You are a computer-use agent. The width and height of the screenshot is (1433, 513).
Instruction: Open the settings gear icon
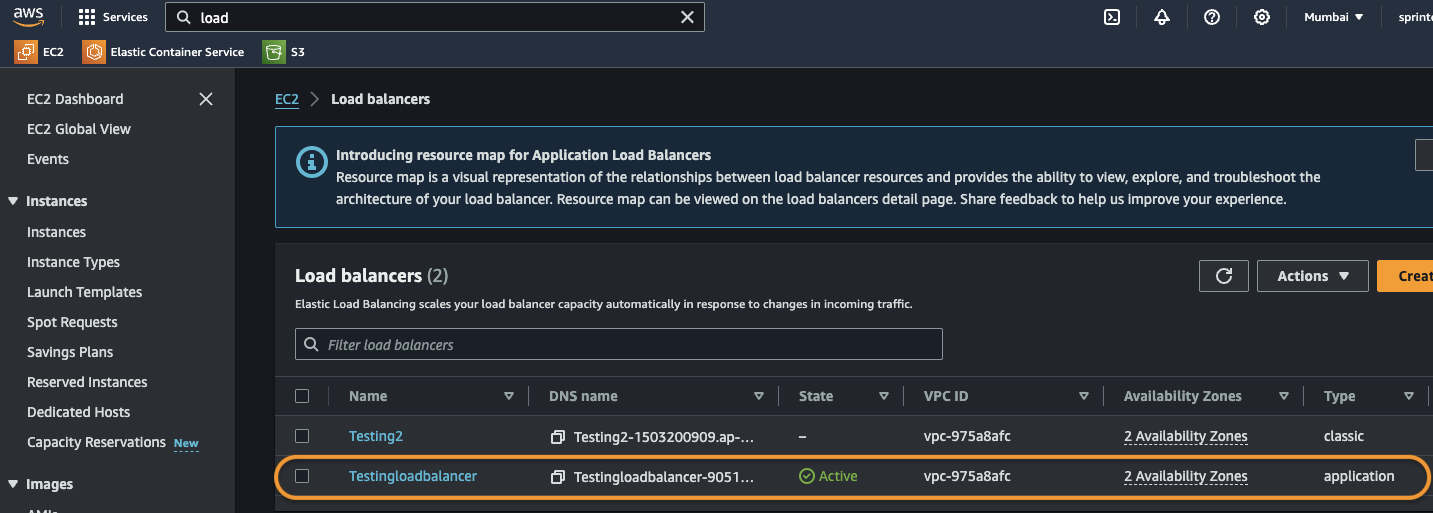click(1262, 17)
